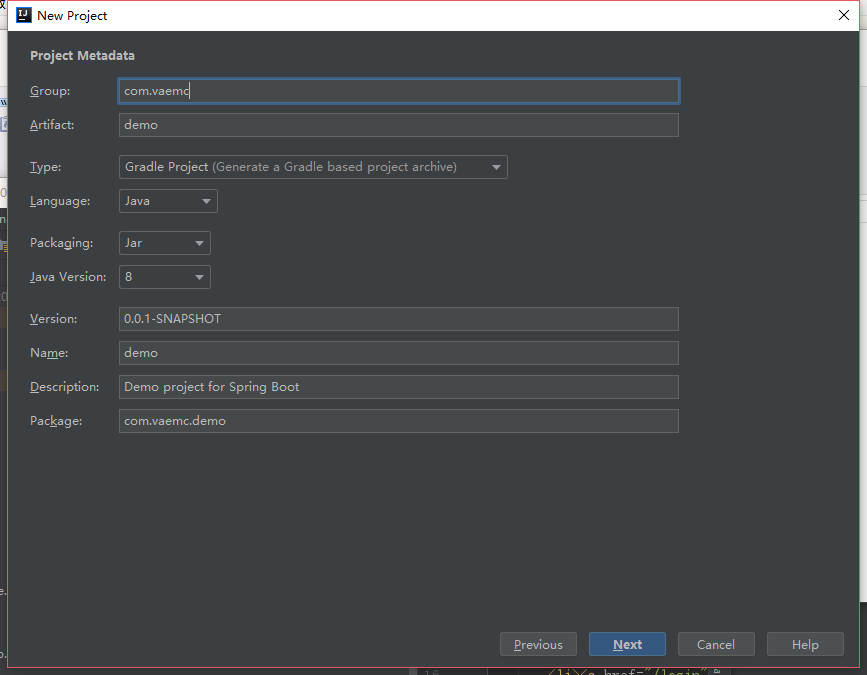Click the Java Version label
The height and width of the screenshot is (675, 867).
tap(68, 277)
